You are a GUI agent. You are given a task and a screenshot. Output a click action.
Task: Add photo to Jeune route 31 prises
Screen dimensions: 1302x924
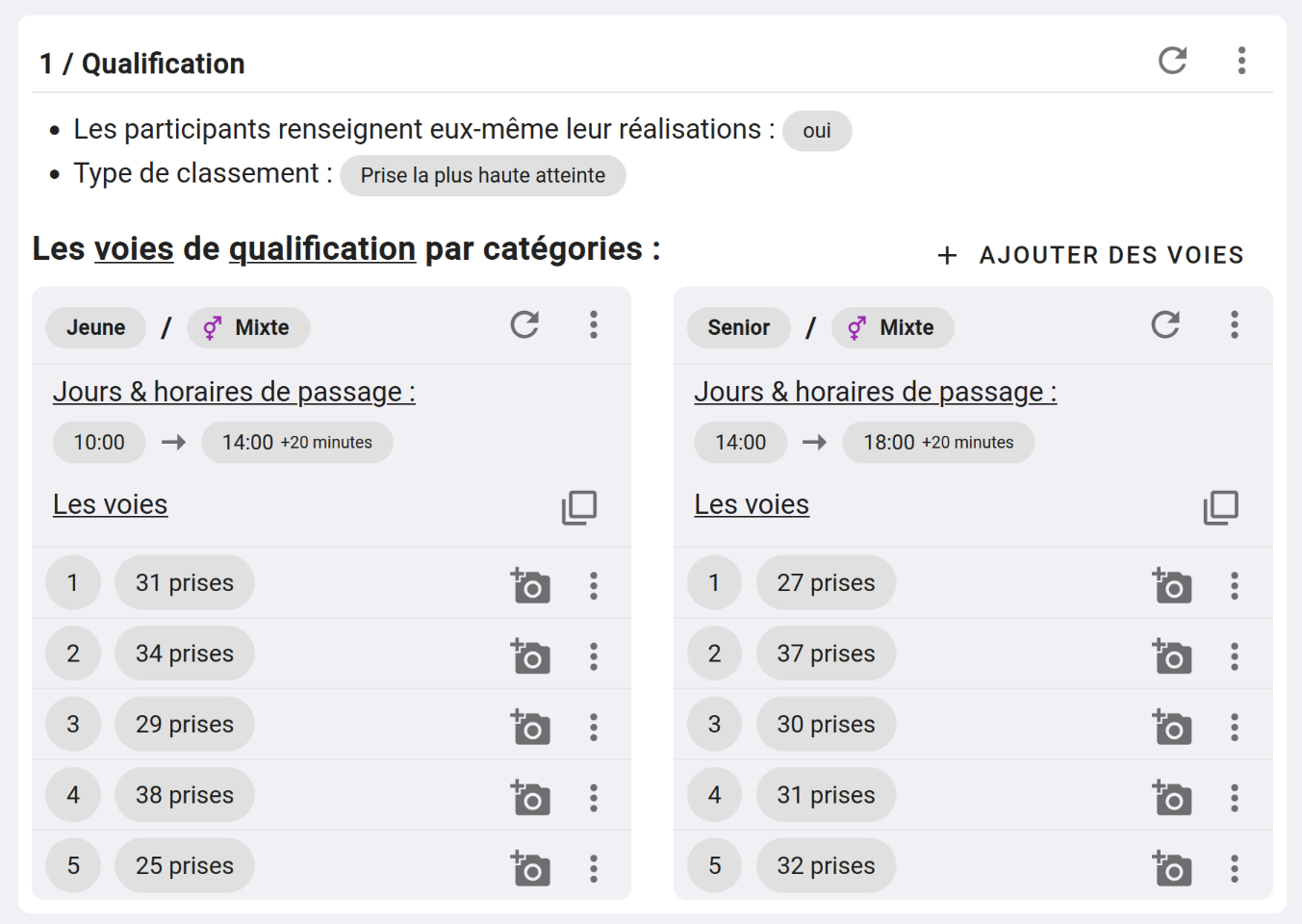click(x=530, y=585)
